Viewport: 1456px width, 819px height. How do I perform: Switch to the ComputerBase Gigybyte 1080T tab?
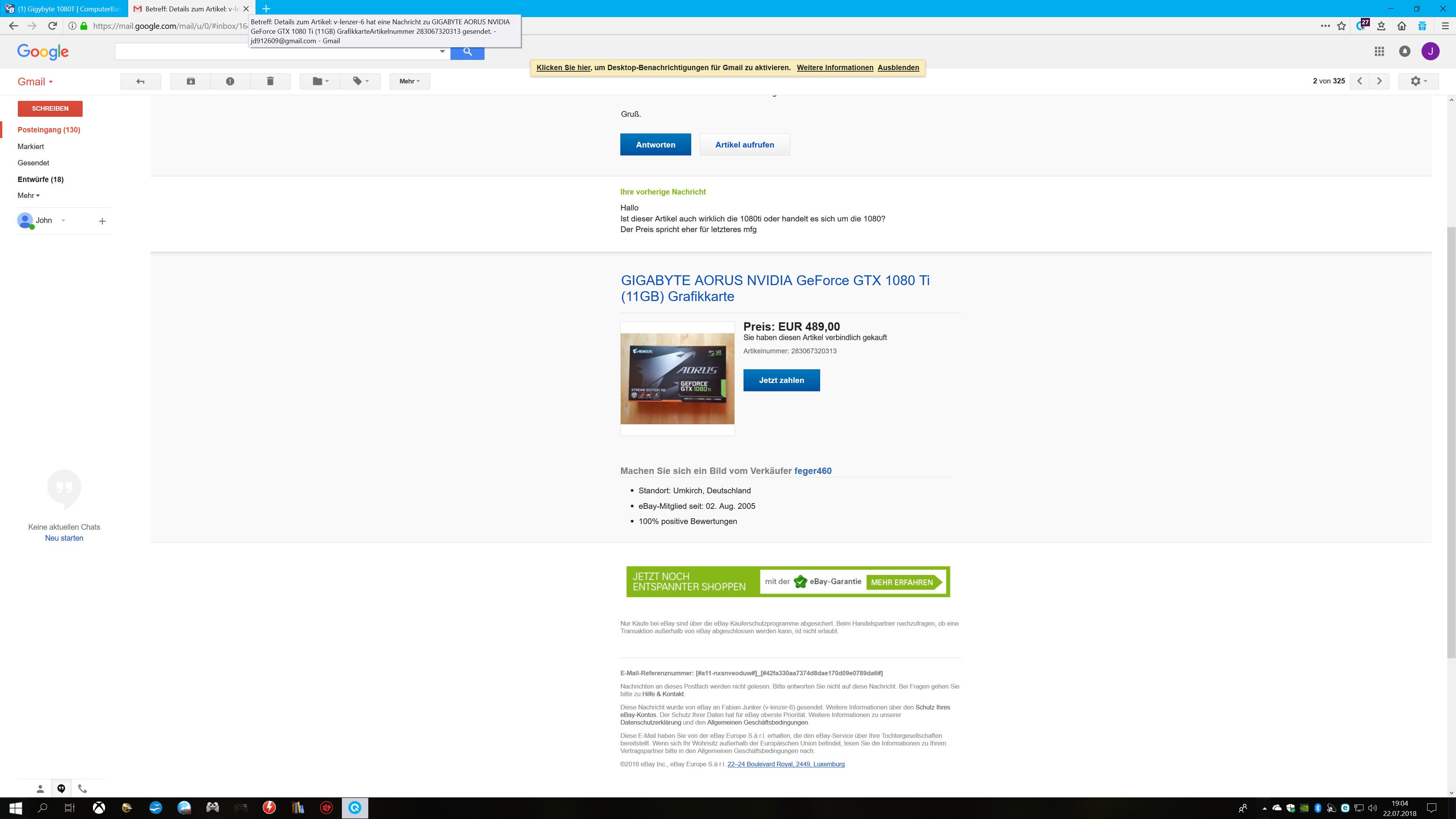click(64, 8)
